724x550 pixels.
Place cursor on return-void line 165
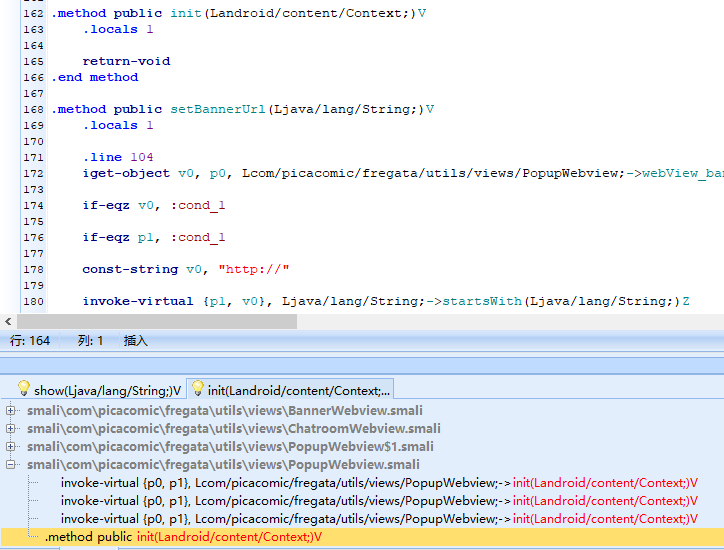(x=126, y=61)
